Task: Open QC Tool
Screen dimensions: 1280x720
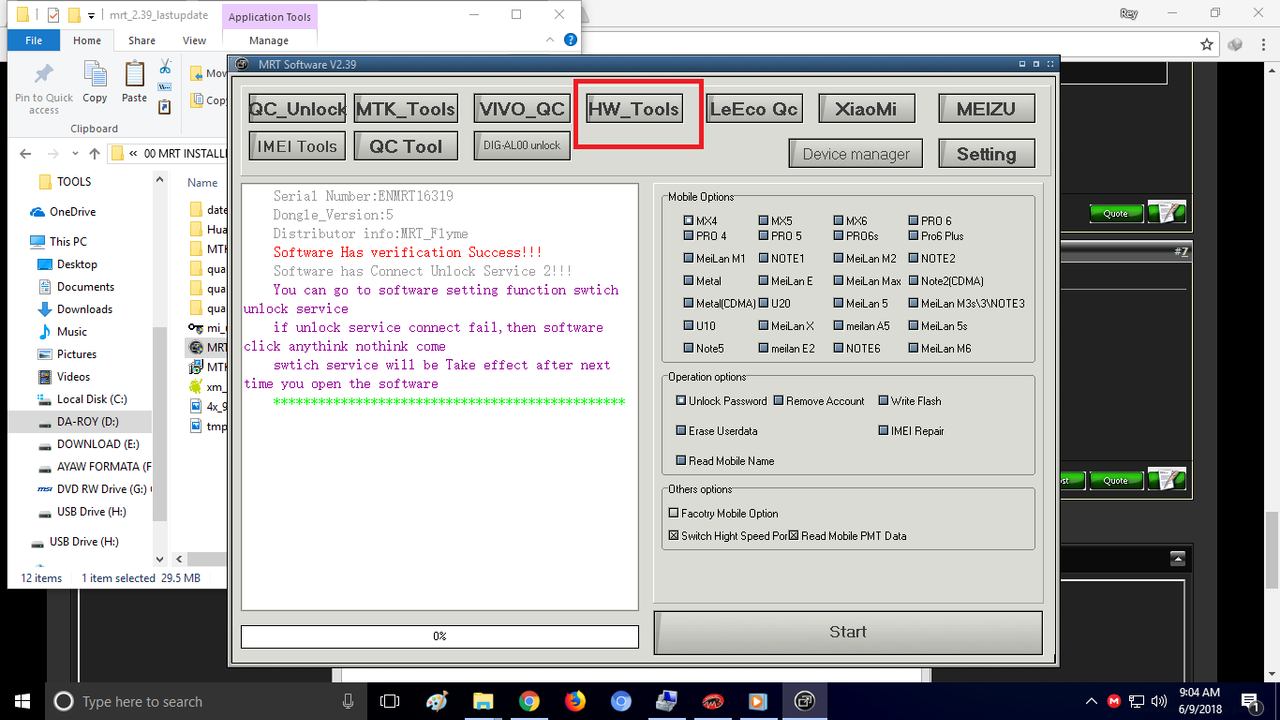Action: pos(406,146)
